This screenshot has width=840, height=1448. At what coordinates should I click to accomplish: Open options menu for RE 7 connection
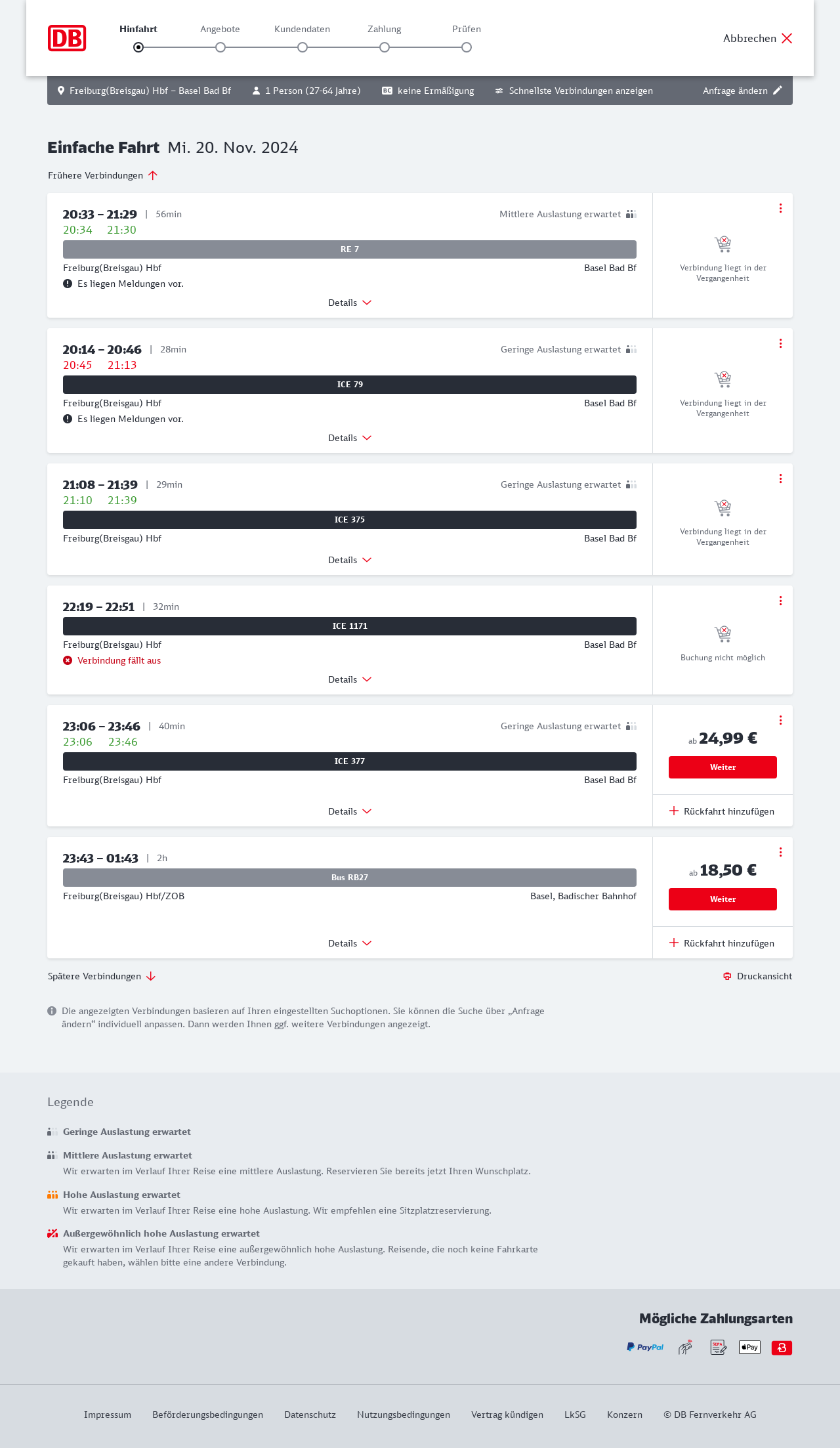780,208
